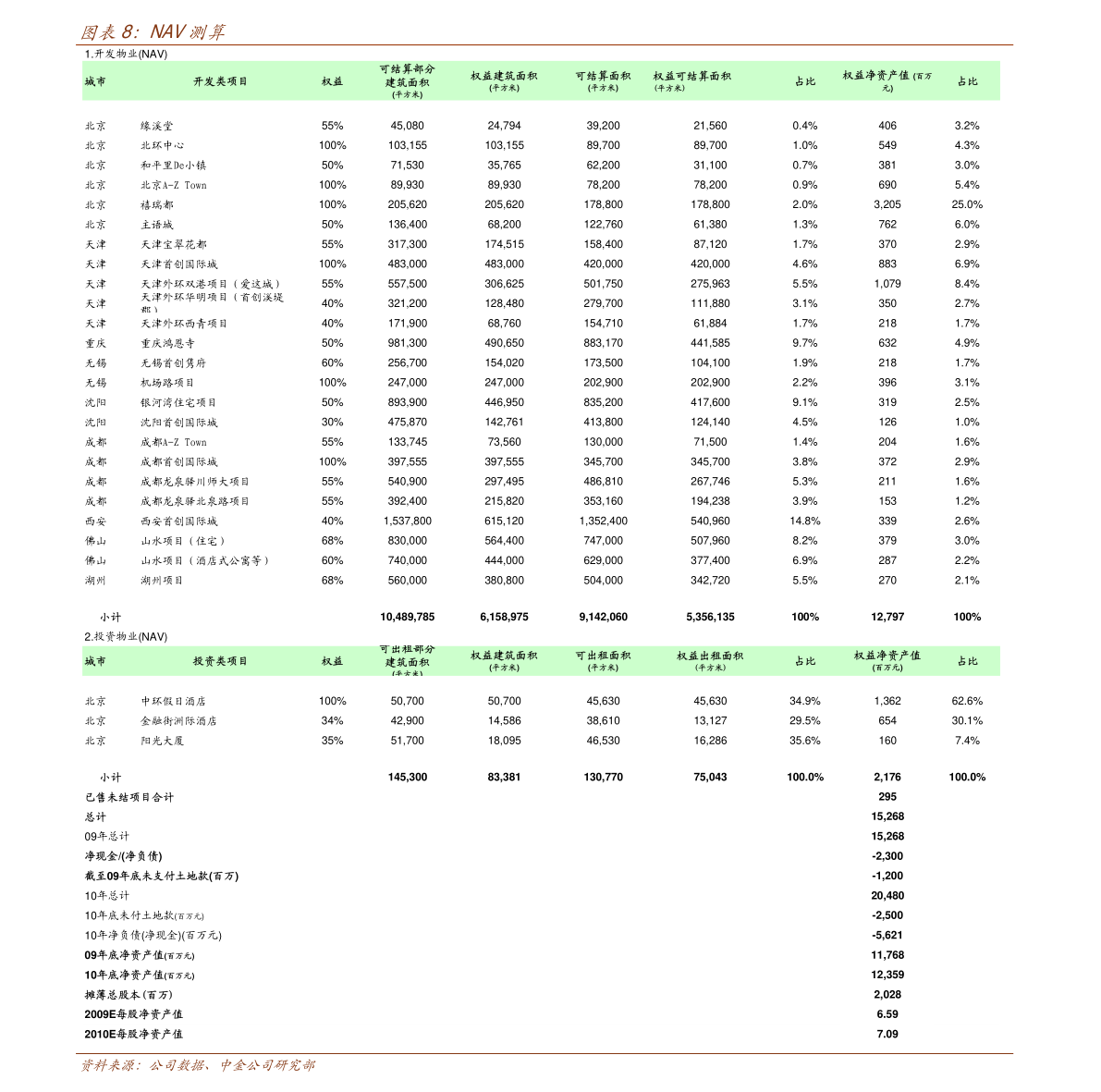1101x1092 pixels.
Task: Select the '2009E每股净资产值' label
Action: (x=133, y=1014)
